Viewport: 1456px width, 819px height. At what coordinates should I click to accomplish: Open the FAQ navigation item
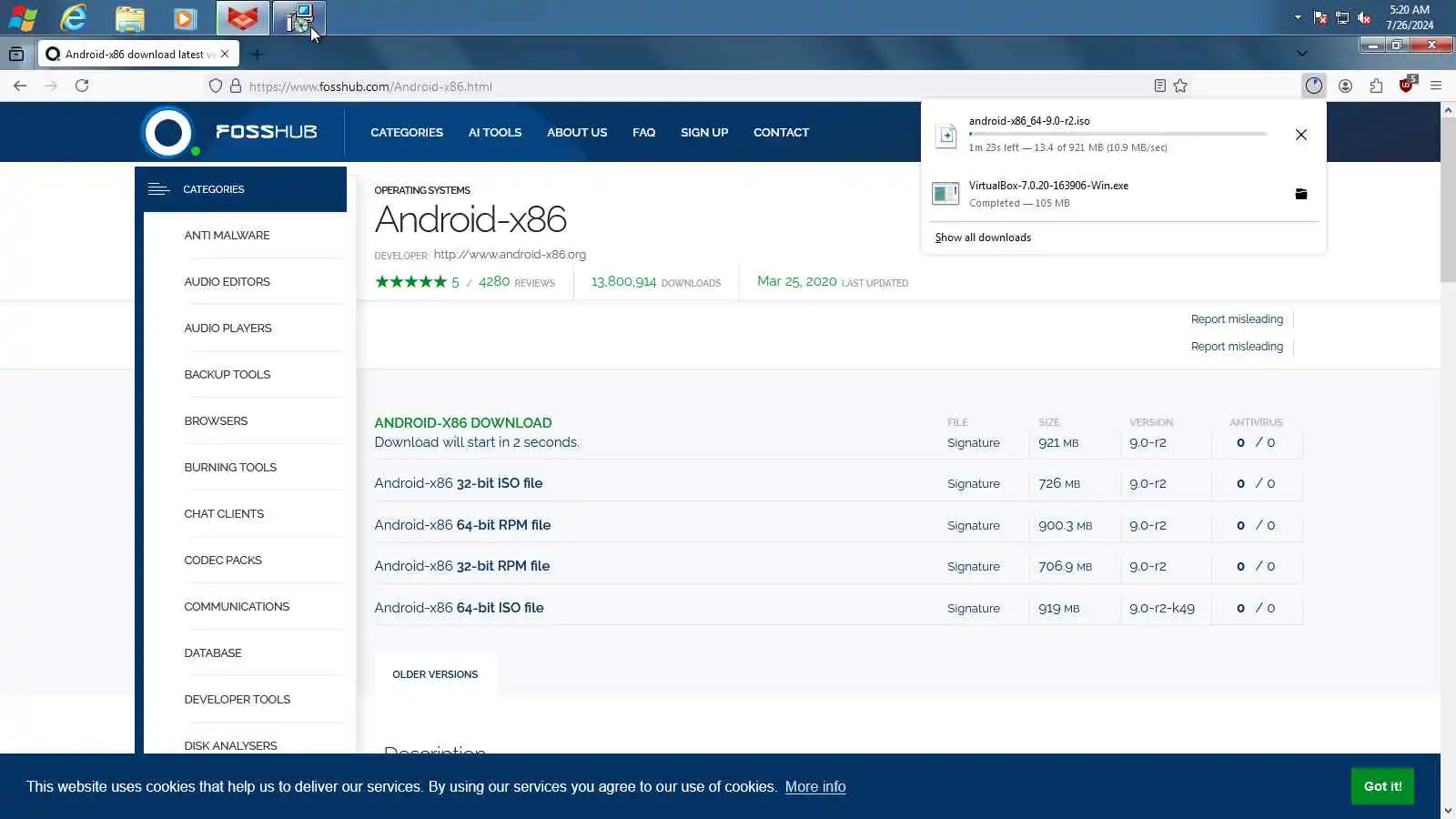pyautogui.click(x=643, y=132)
